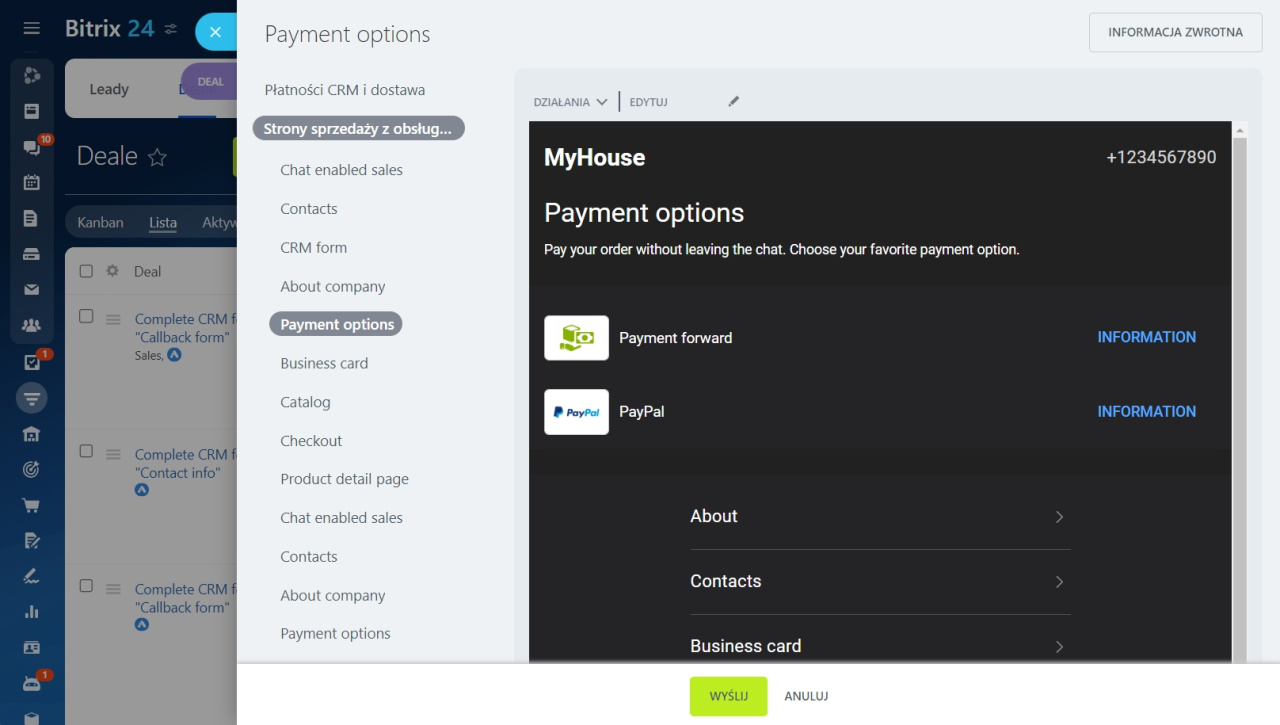Open the documents icon in the sidebar
This screenshot has width=1280, height=725.
[32, 218]
